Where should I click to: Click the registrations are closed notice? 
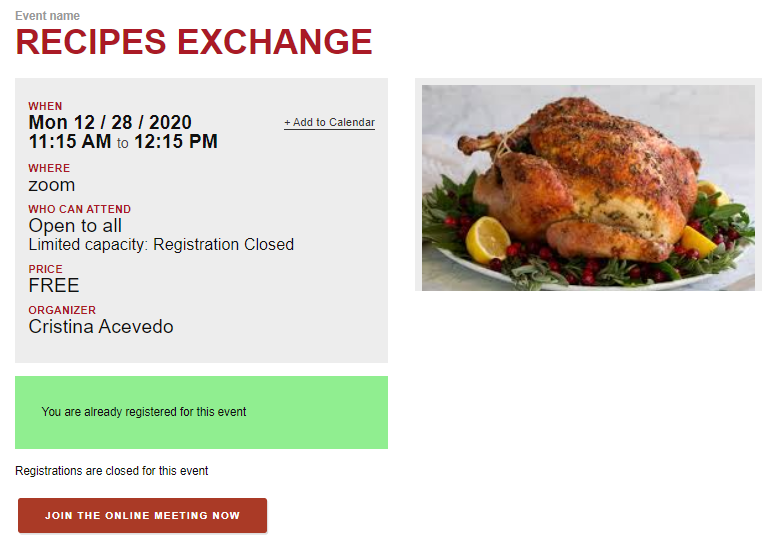click(x=112, y=471)
